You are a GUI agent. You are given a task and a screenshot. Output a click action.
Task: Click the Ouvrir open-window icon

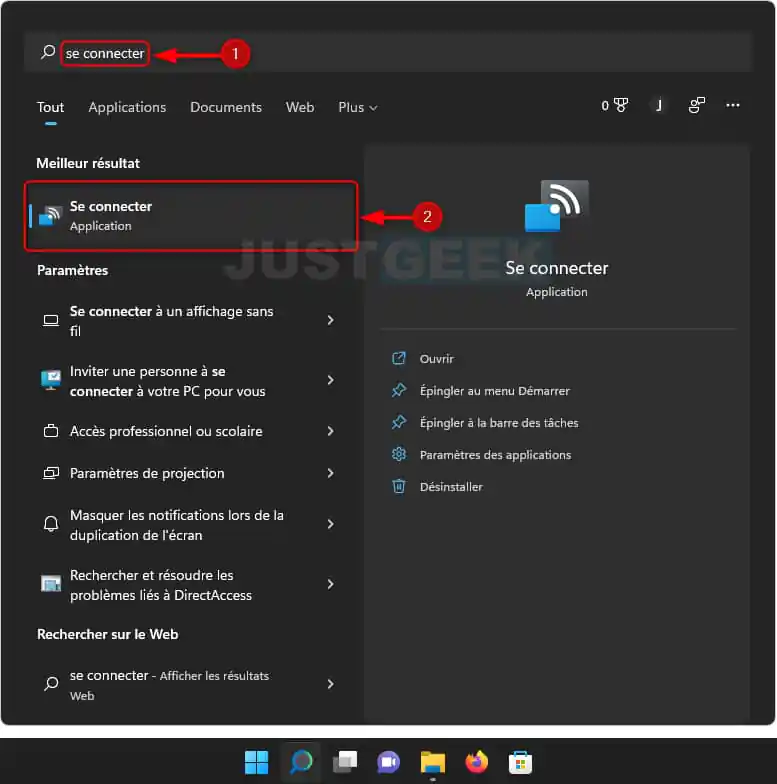point(398,358)
